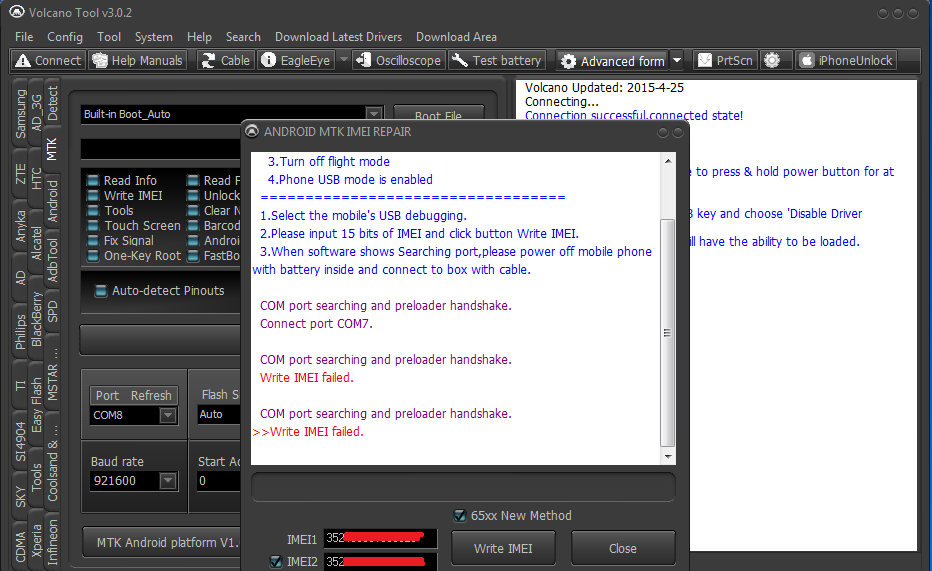Image resolution: width=932 pixels, height=571 pixels.
Task: Launch the EagleEye tool
Action: point(295,60)
